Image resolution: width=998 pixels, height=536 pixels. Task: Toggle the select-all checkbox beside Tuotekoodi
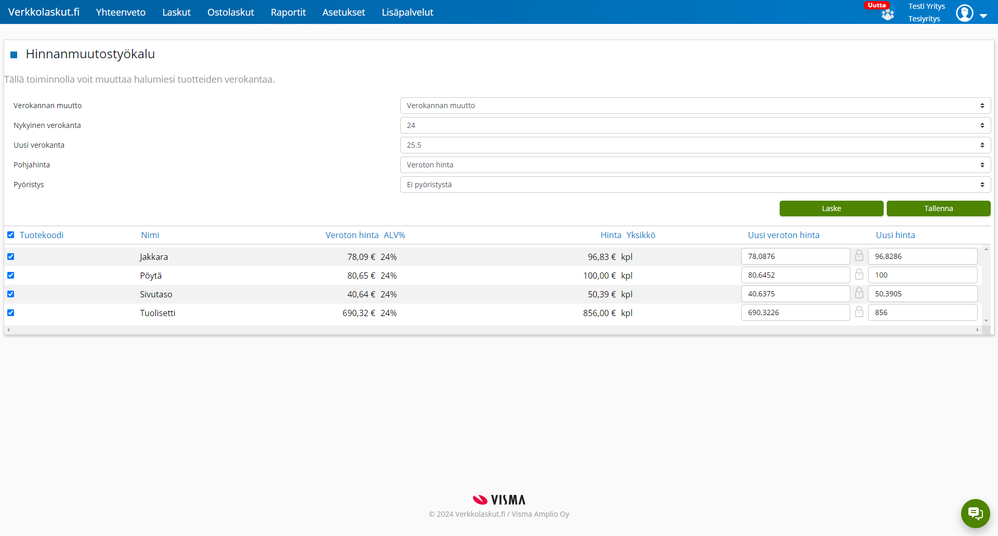coord(11,235)
